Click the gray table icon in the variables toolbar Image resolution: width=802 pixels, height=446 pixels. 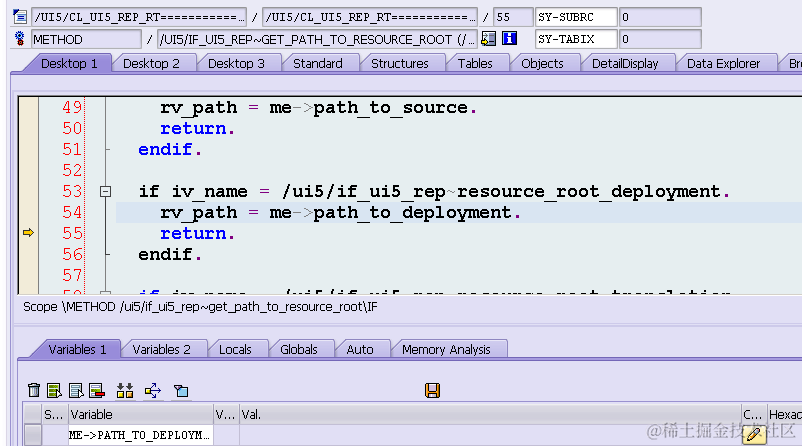pyautogui.click(x=76, y=390)
